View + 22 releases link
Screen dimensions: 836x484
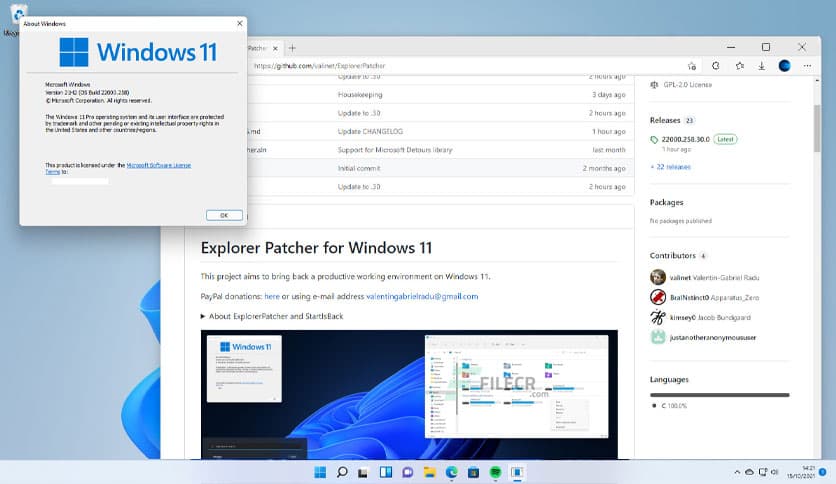[x=670, y=167]
